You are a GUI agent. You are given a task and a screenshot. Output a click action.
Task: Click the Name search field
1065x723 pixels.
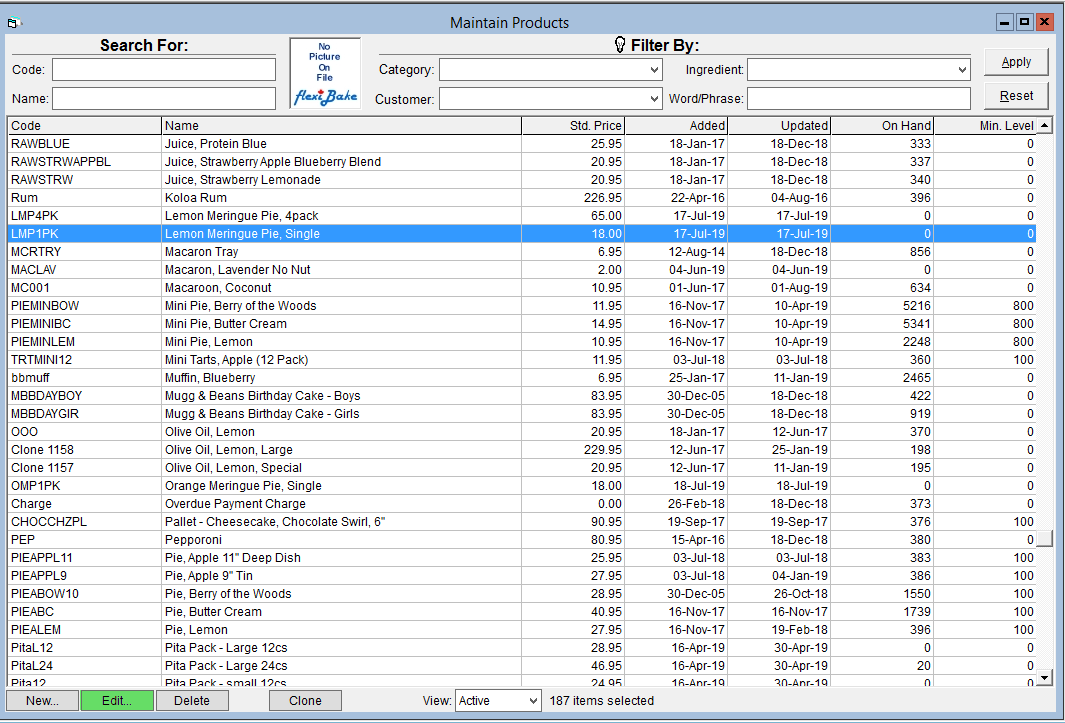point(164,99)
